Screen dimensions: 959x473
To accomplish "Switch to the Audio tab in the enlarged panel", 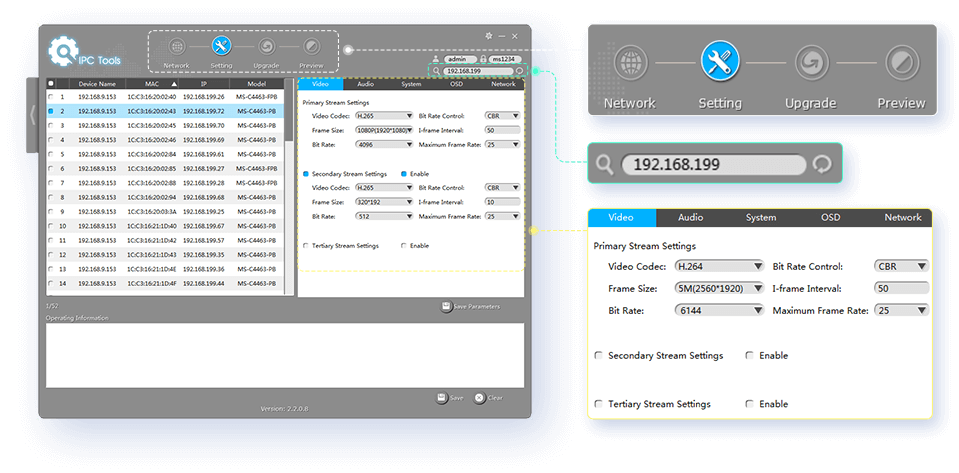I will tap(690, 217).
